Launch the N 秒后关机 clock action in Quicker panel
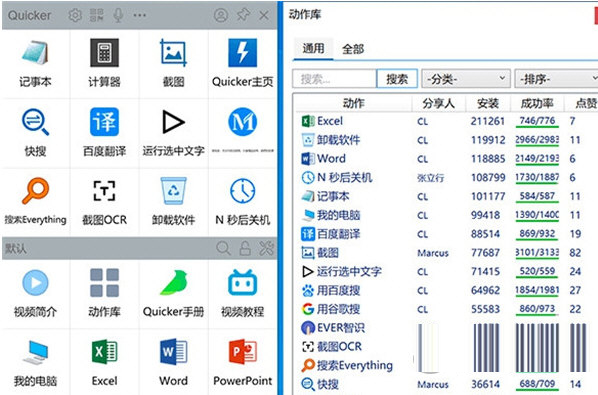The width and height of the screenshot is (598, 395). [x=243, y=202]
